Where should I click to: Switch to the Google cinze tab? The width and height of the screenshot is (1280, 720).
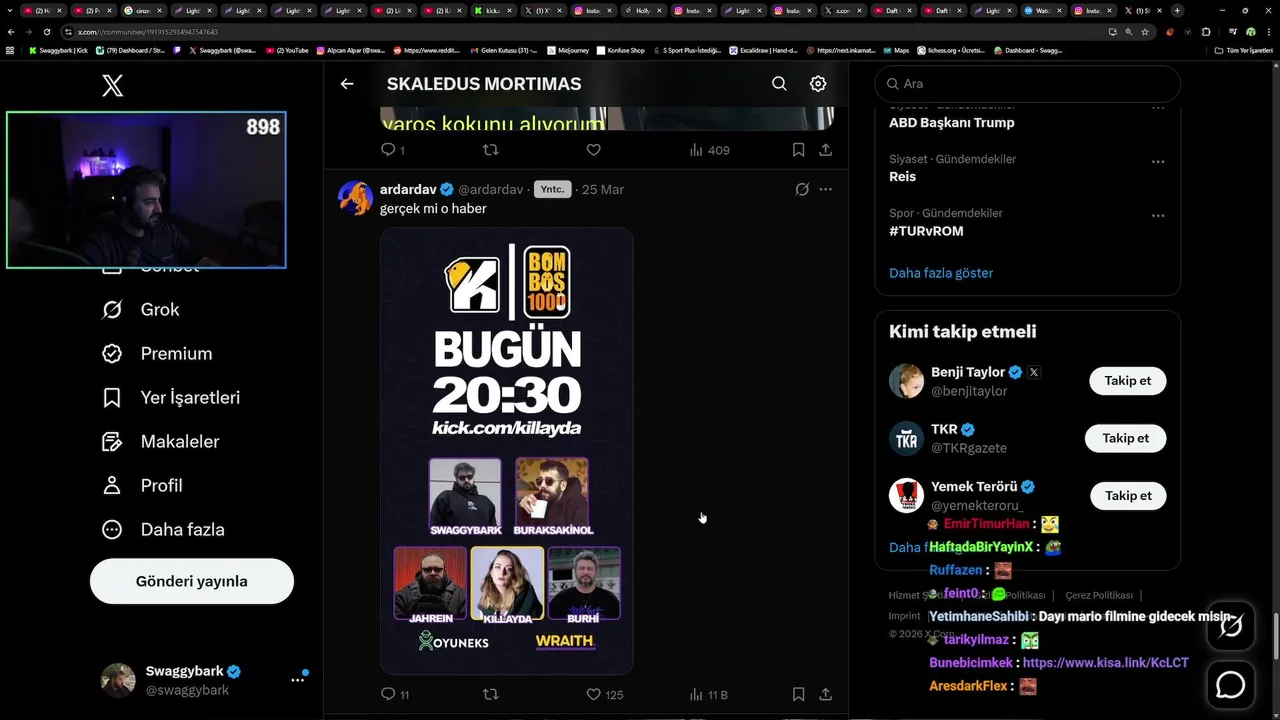coord(142,10)
